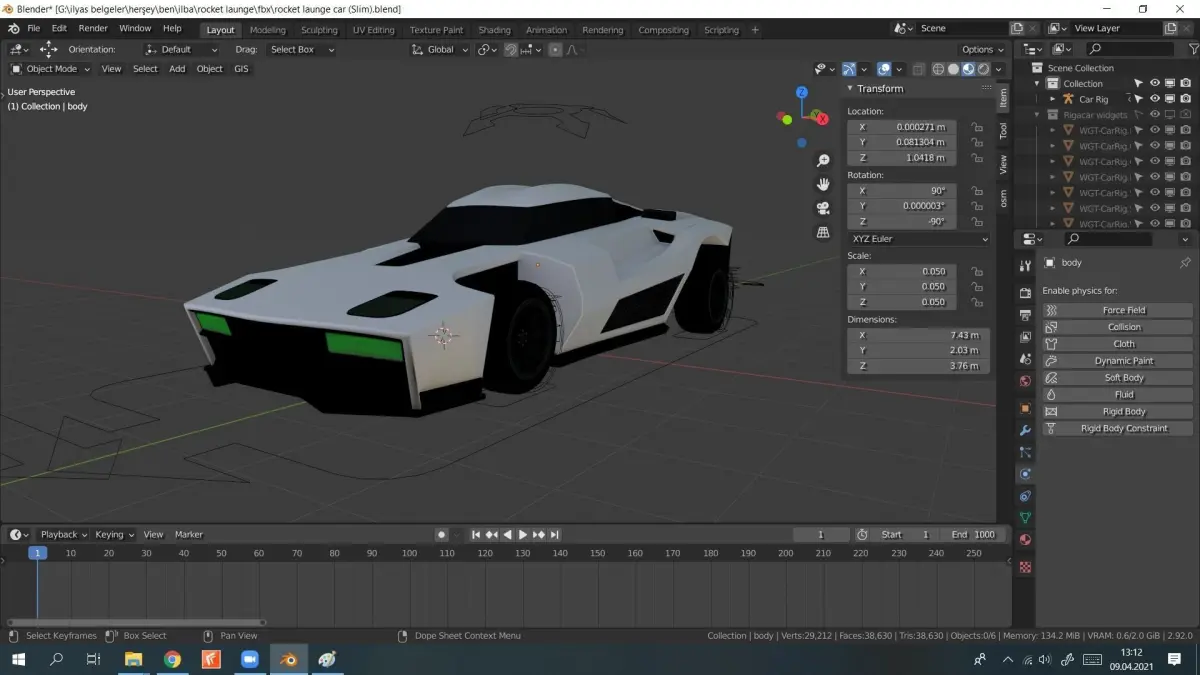Toggle auto keying record button

coord(441,535)
